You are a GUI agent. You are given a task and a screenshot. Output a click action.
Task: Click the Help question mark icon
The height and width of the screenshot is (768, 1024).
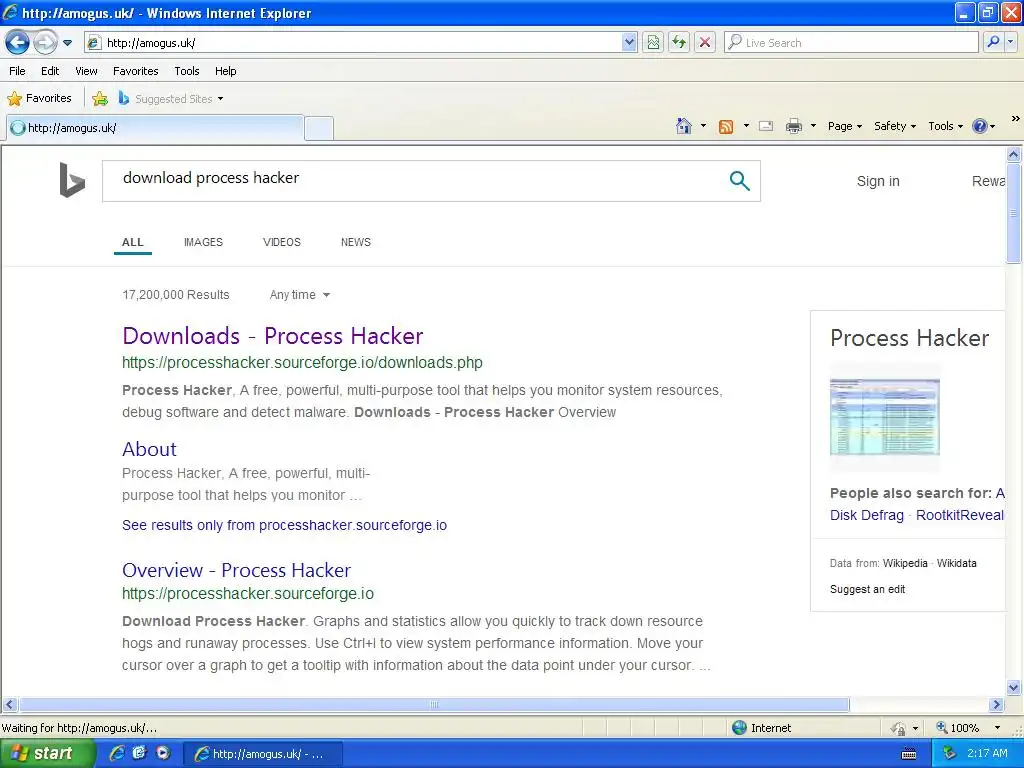(x=980, y=126)
